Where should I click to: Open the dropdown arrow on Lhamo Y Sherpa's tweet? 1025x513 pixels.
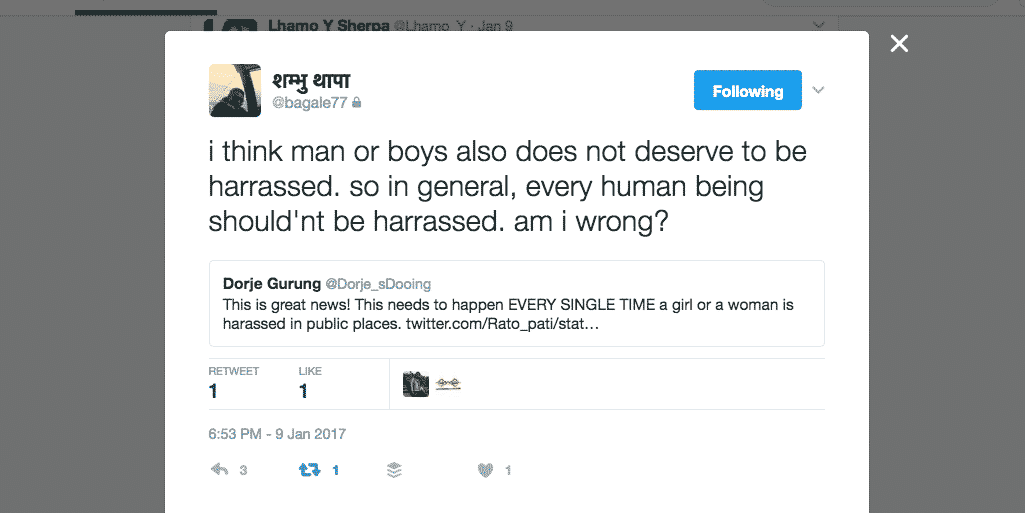point(819,25)
